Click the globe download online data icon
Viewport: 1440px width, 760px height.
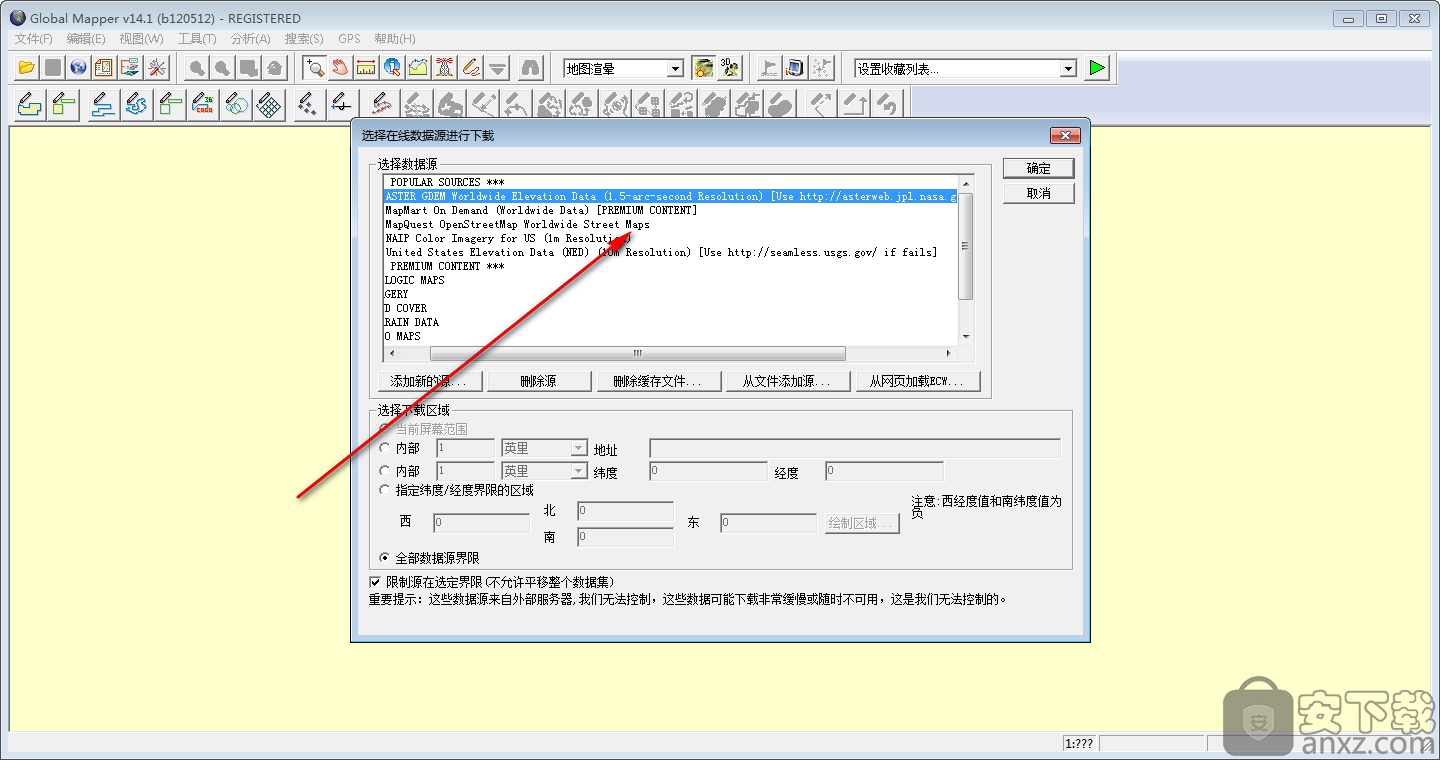point(78,68)
